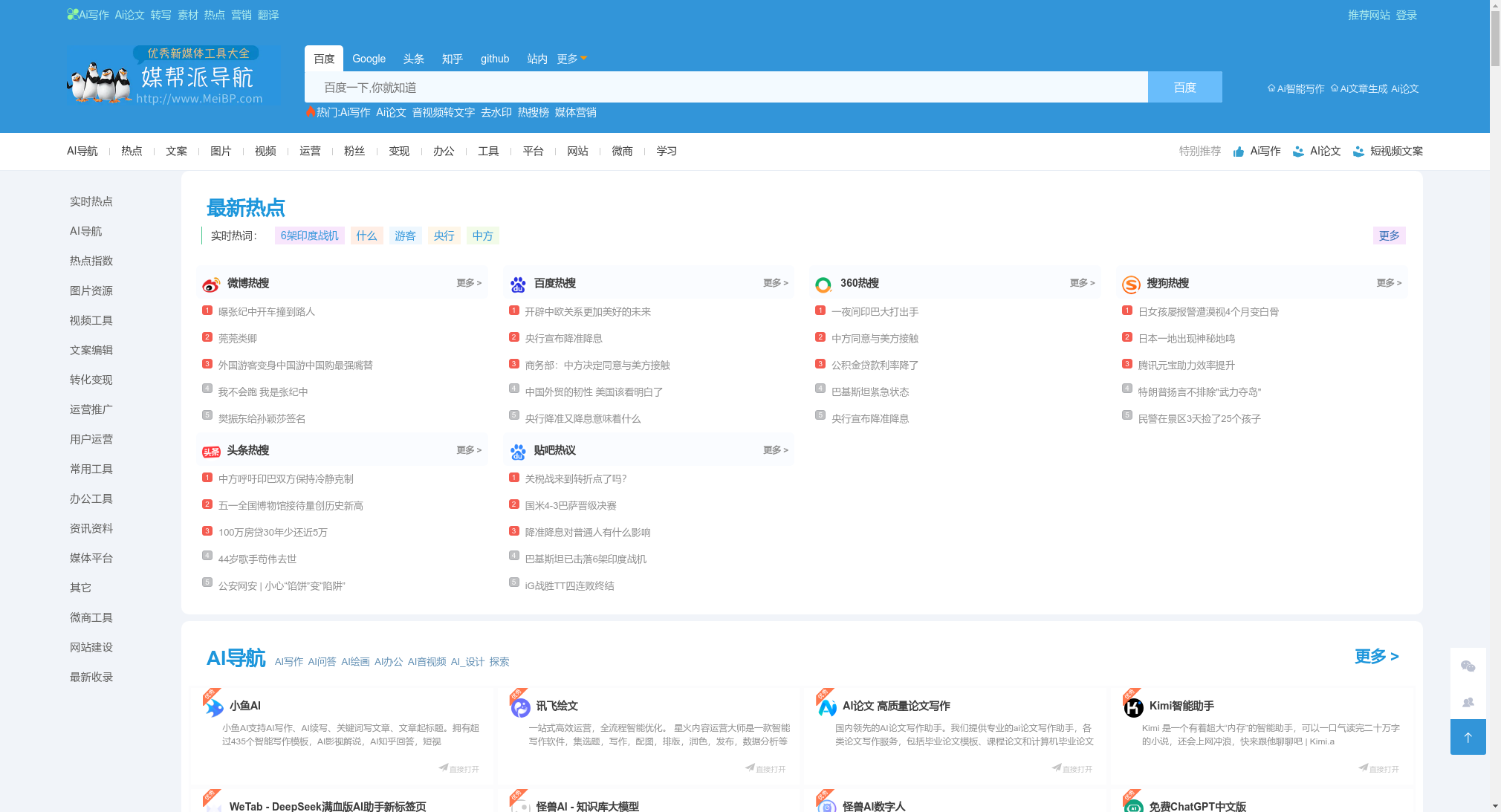The image size is (1501, 812).
Task: Click the Toutiao hot search icon
Action: 211,452
